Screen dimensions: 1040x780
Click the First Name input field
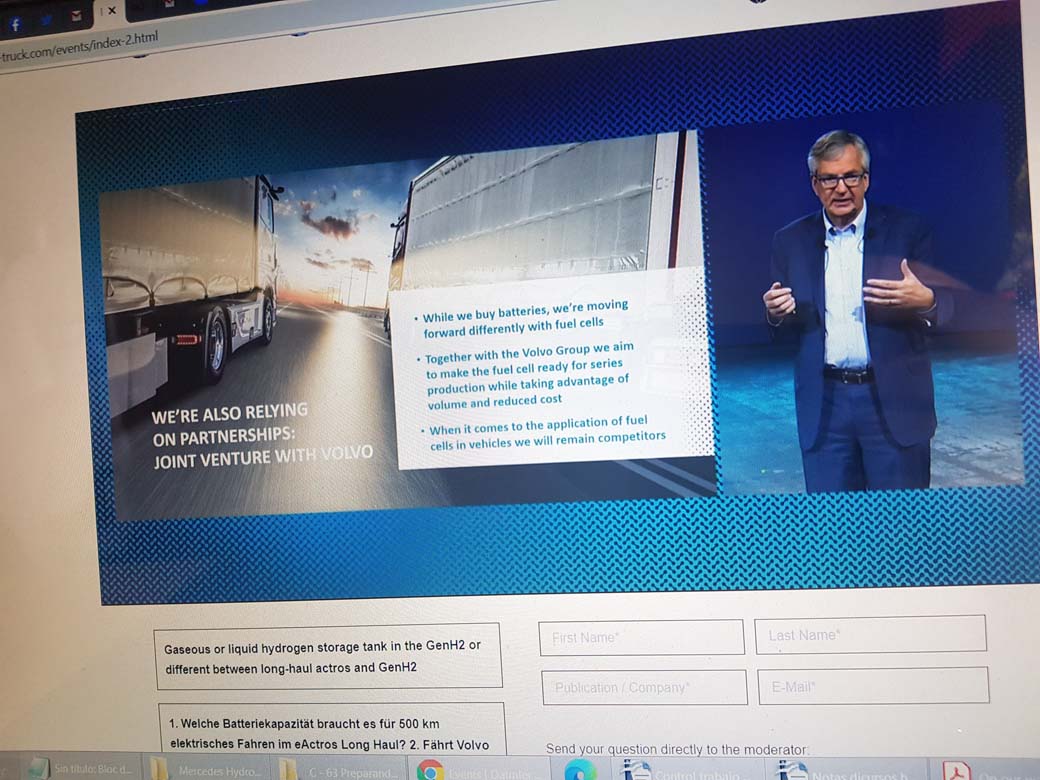641,637
